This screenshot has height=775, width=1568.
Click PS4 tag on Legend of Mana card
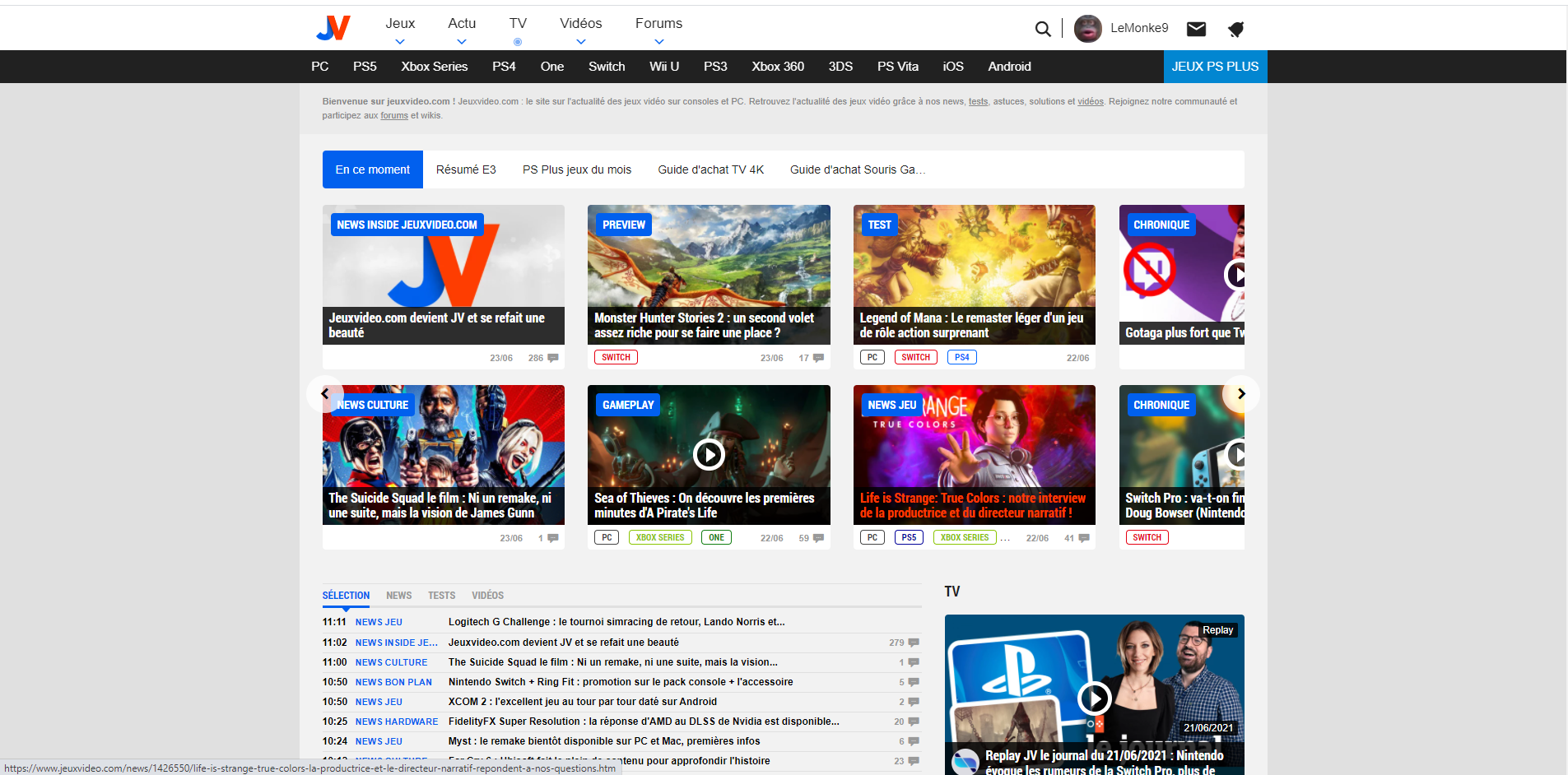962,357
